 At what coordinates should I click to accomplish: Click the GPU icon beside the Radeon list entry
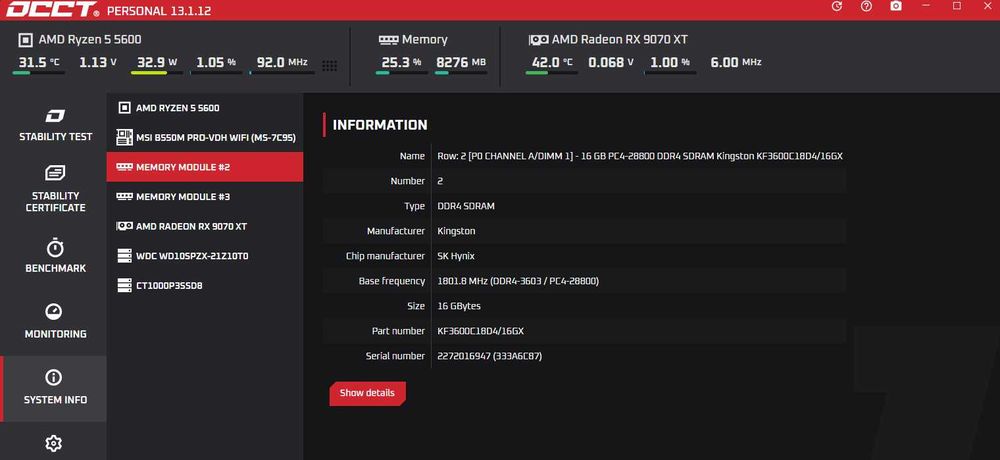124,226
